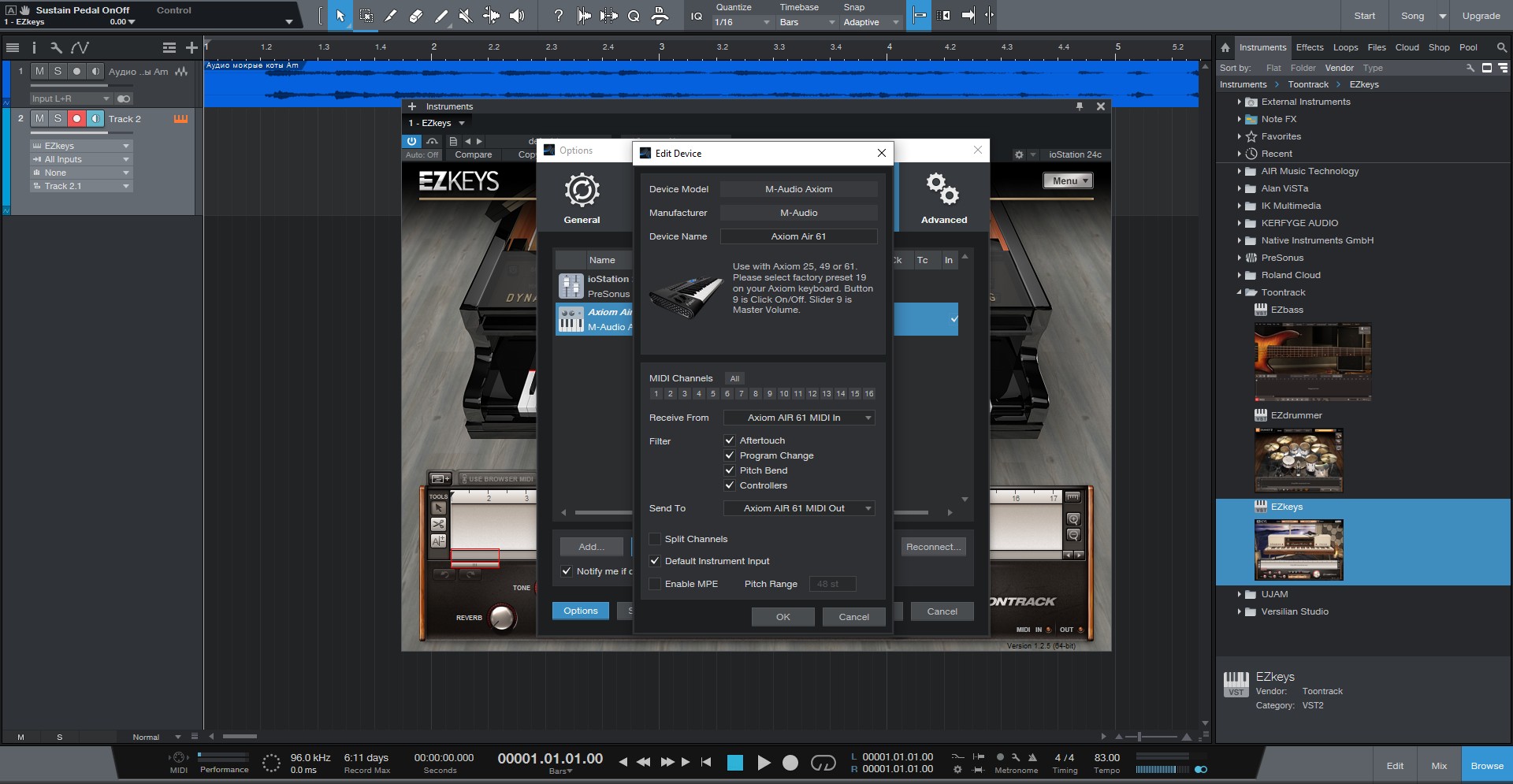Open the Files browser tab
The image size is (1513, 784).
(1377, 47)
